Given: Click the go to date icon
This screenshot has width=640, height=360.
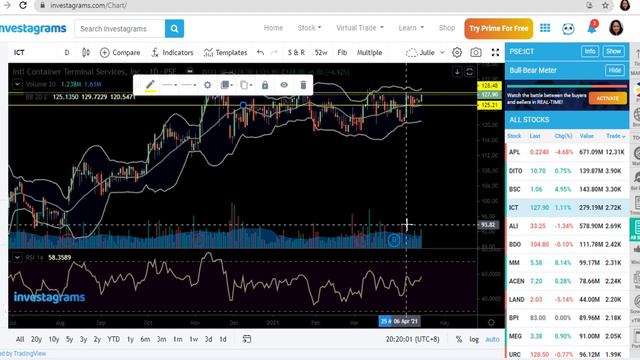Looking at the screenshot, I should [247, 339].
